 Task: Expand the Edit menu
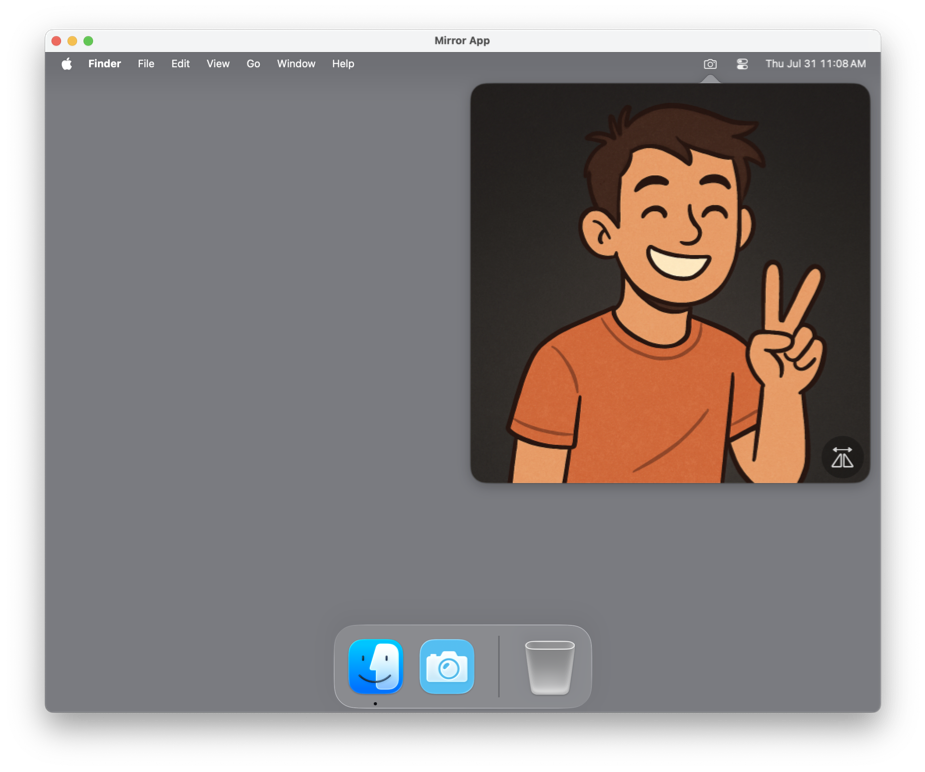tap(180, 64)
